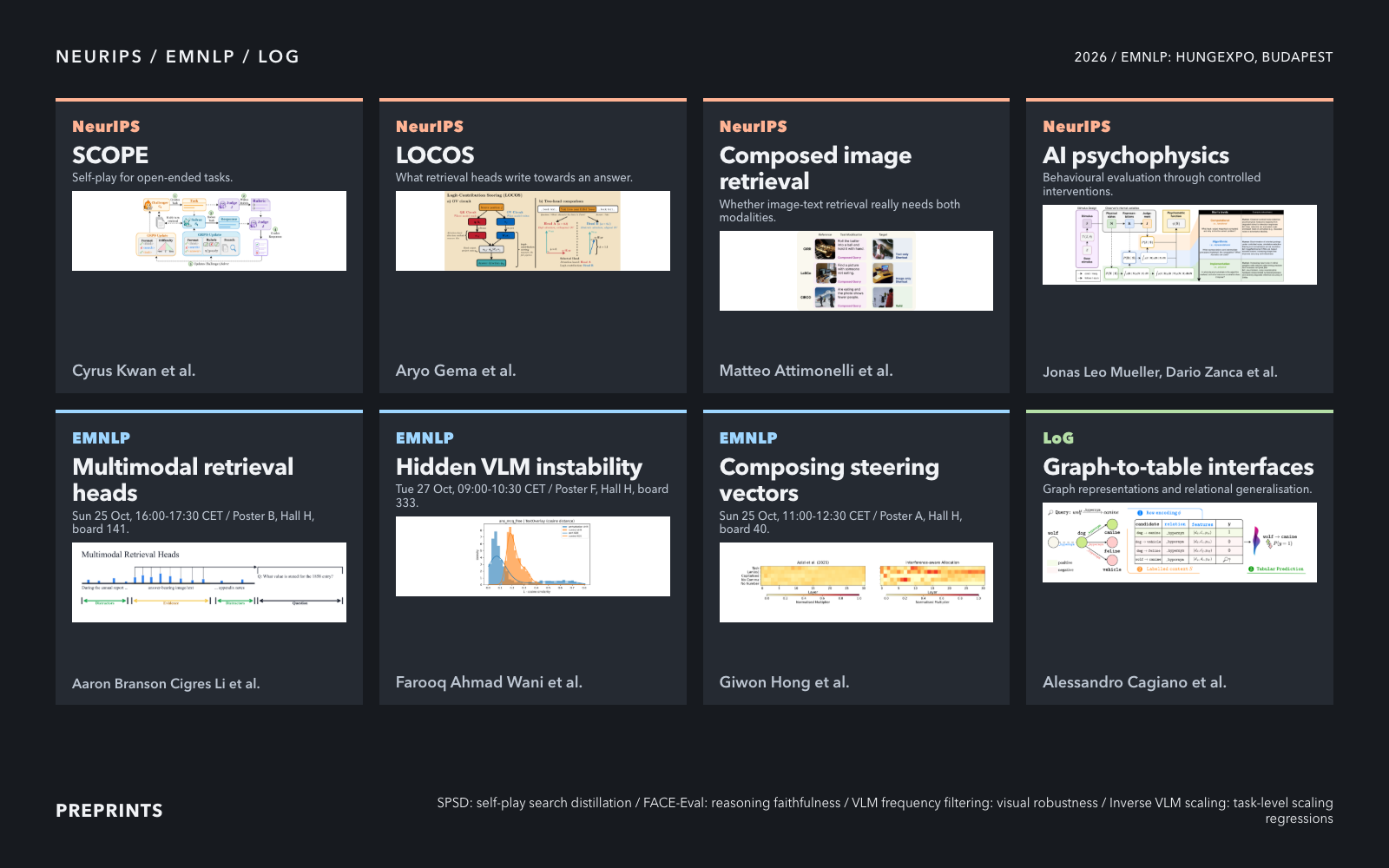Select the Multimodal retrieval heads title
The height and width of the screenshot is (868, 1389).
click(x=183, y=480)
